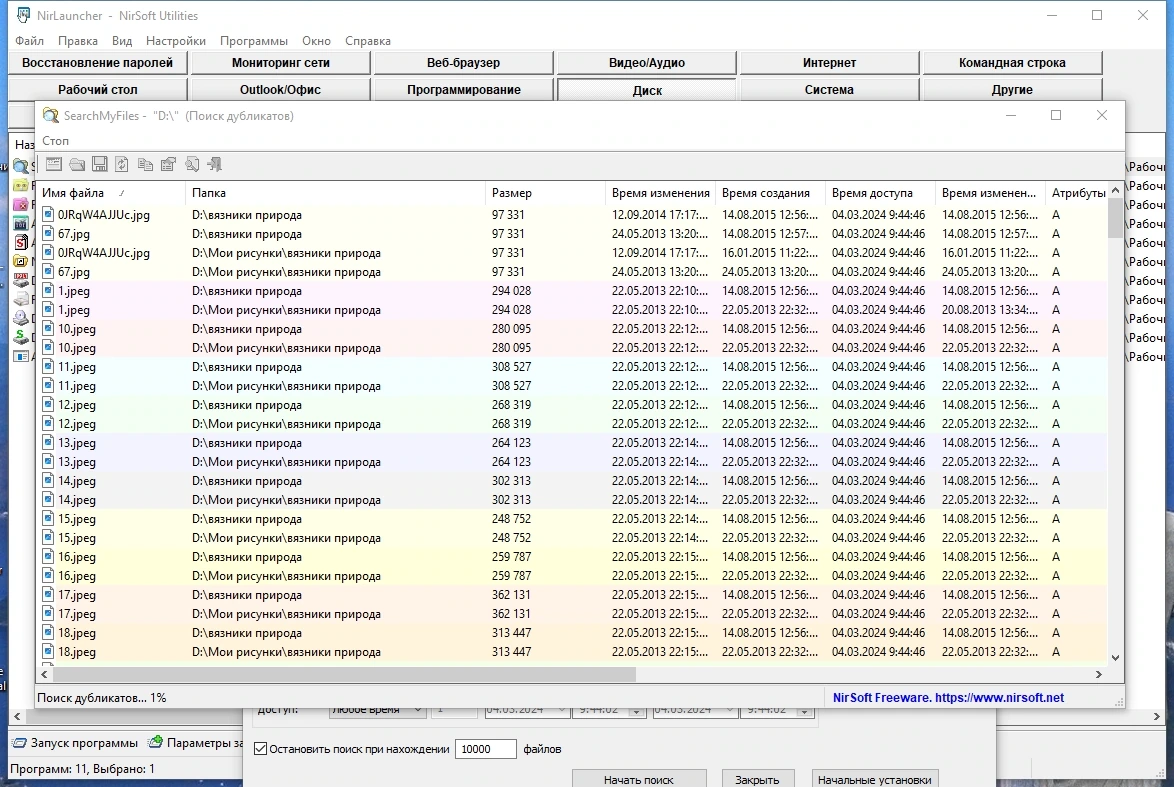Click the Refresh toolbar icon in SearchMyFiles
Image resolution: width=1174 pixels, height=787 pixels.
122,164
